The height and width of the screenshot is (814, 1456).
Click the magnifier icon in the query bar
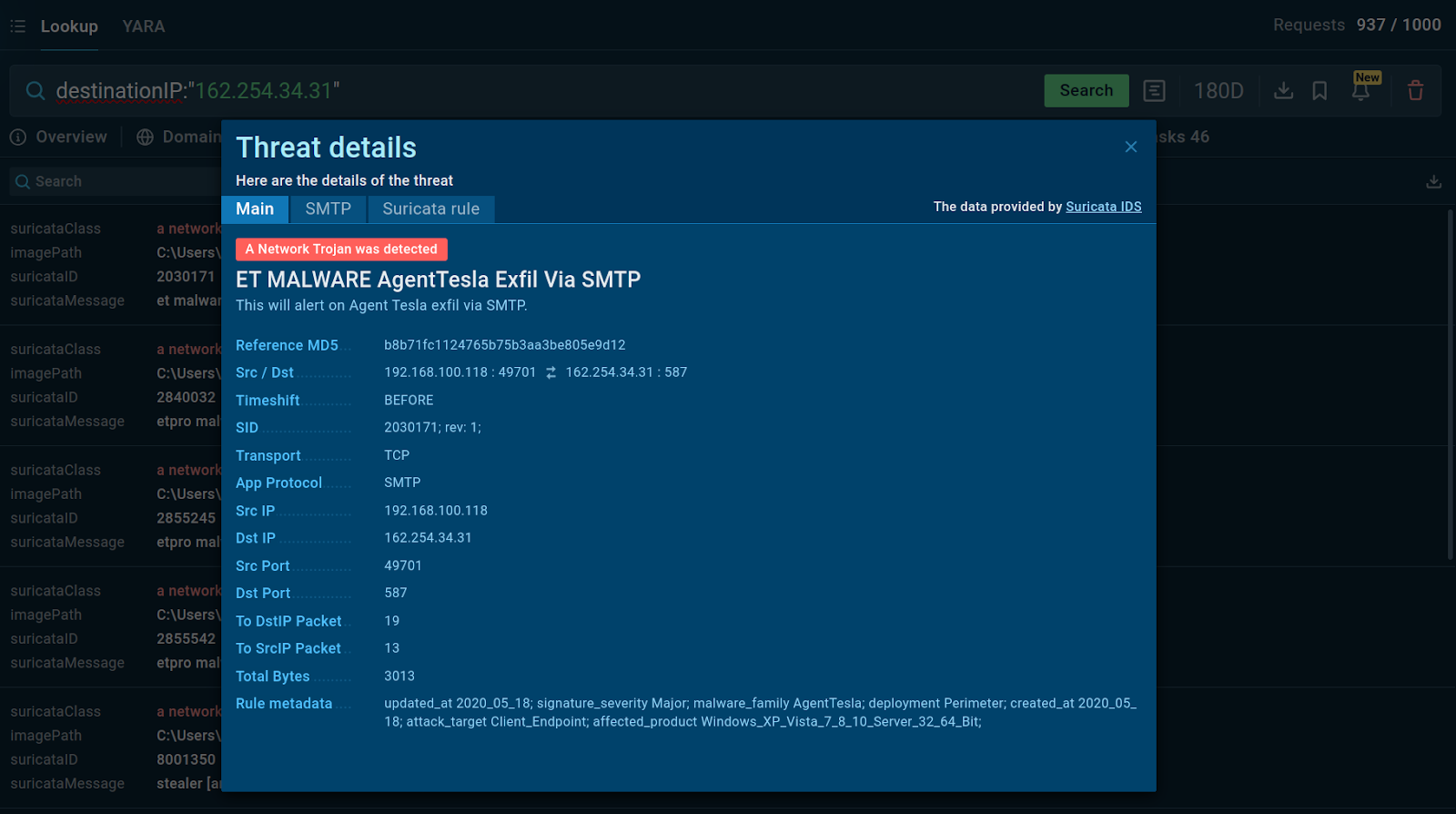click(35, 91)
